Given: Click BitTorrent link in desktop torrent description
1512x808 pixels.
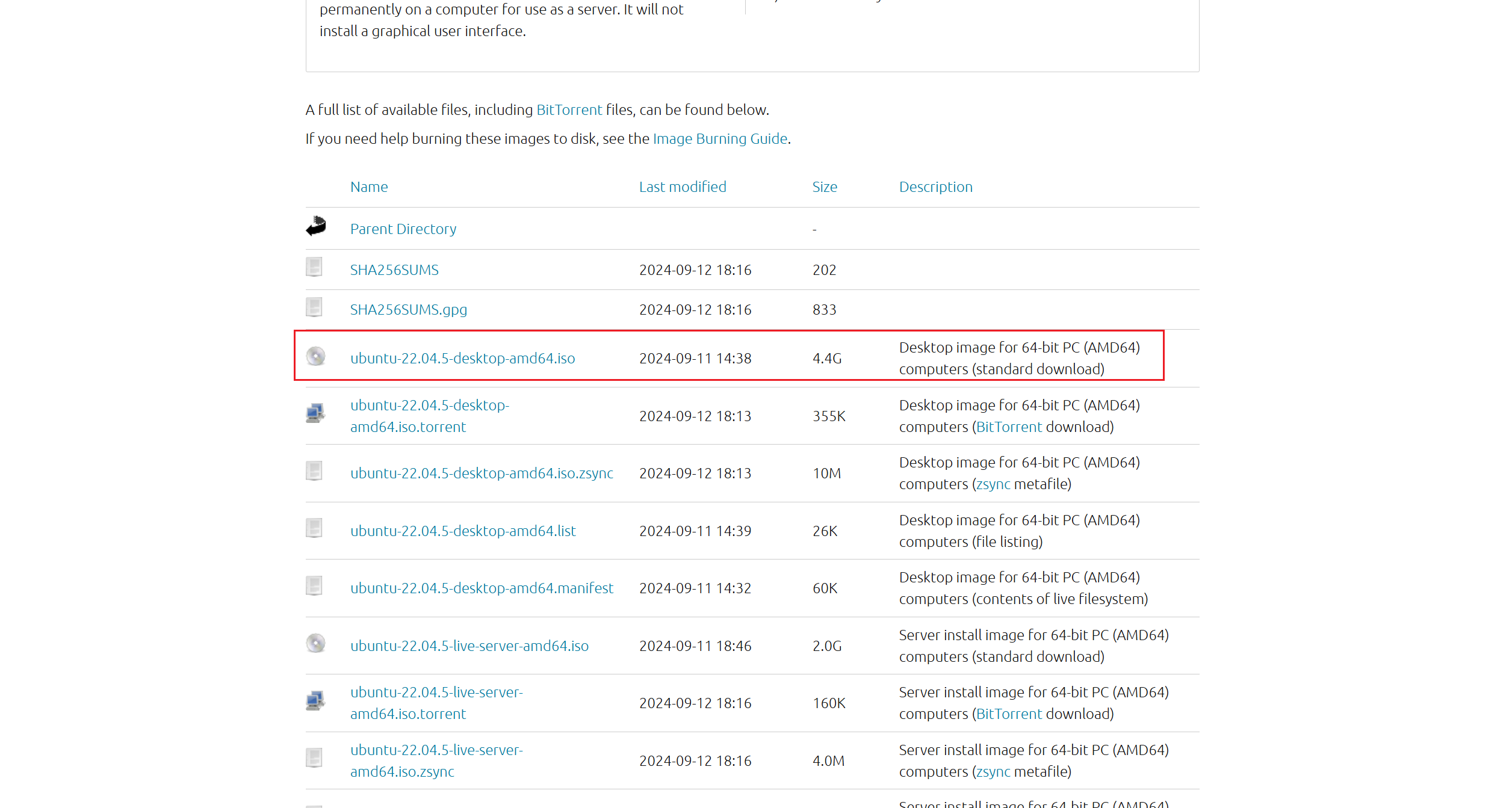Looking at the screenshot, I should coord(1009,427).
